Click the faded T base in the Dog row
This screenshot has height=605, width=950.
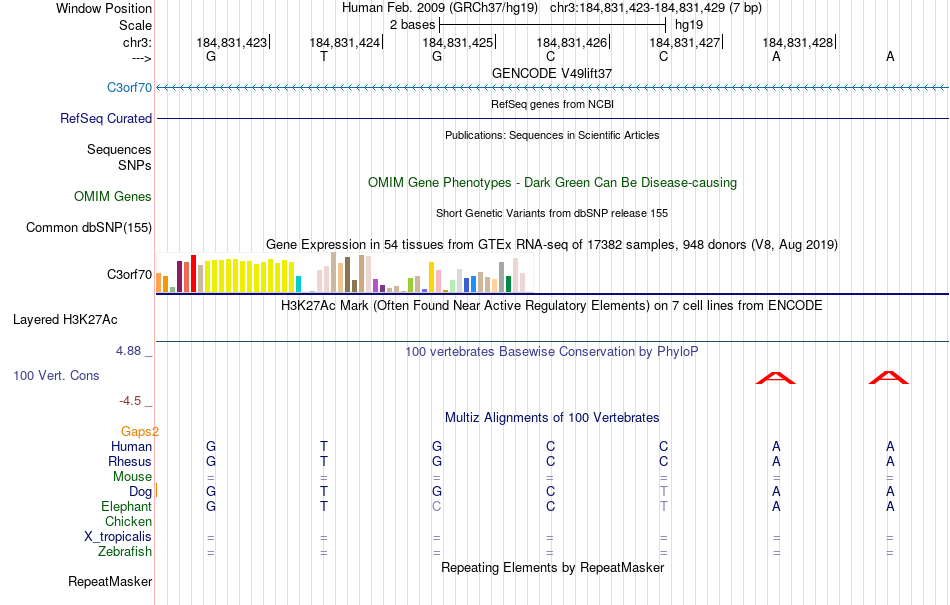(x=663, y=492)
